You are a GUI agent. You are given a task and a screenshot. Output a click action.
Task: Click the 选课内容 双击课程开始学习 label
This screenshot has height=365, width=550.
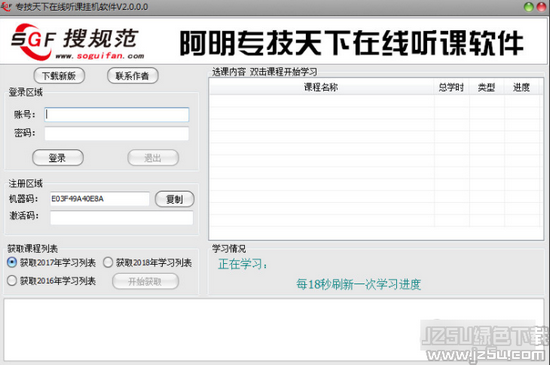coord(264,72)
